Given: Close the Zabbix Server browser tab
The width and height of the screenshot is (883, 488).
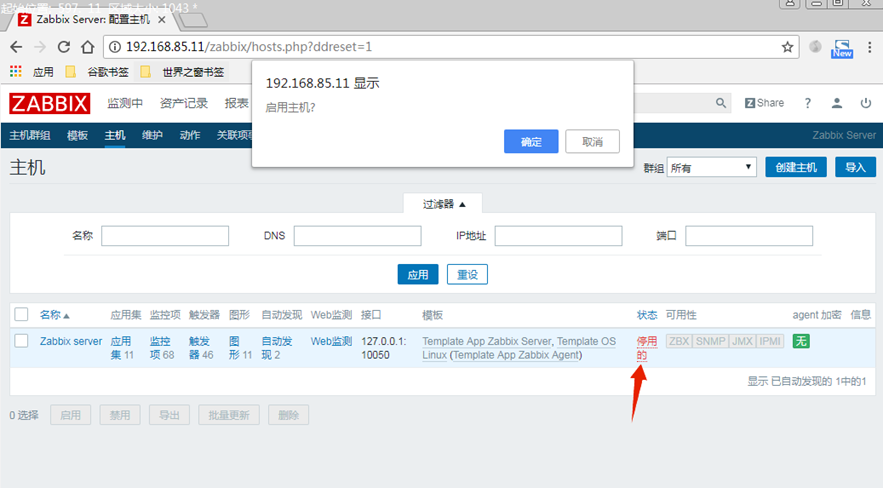Looking at the screenshot, I should 162,20.
